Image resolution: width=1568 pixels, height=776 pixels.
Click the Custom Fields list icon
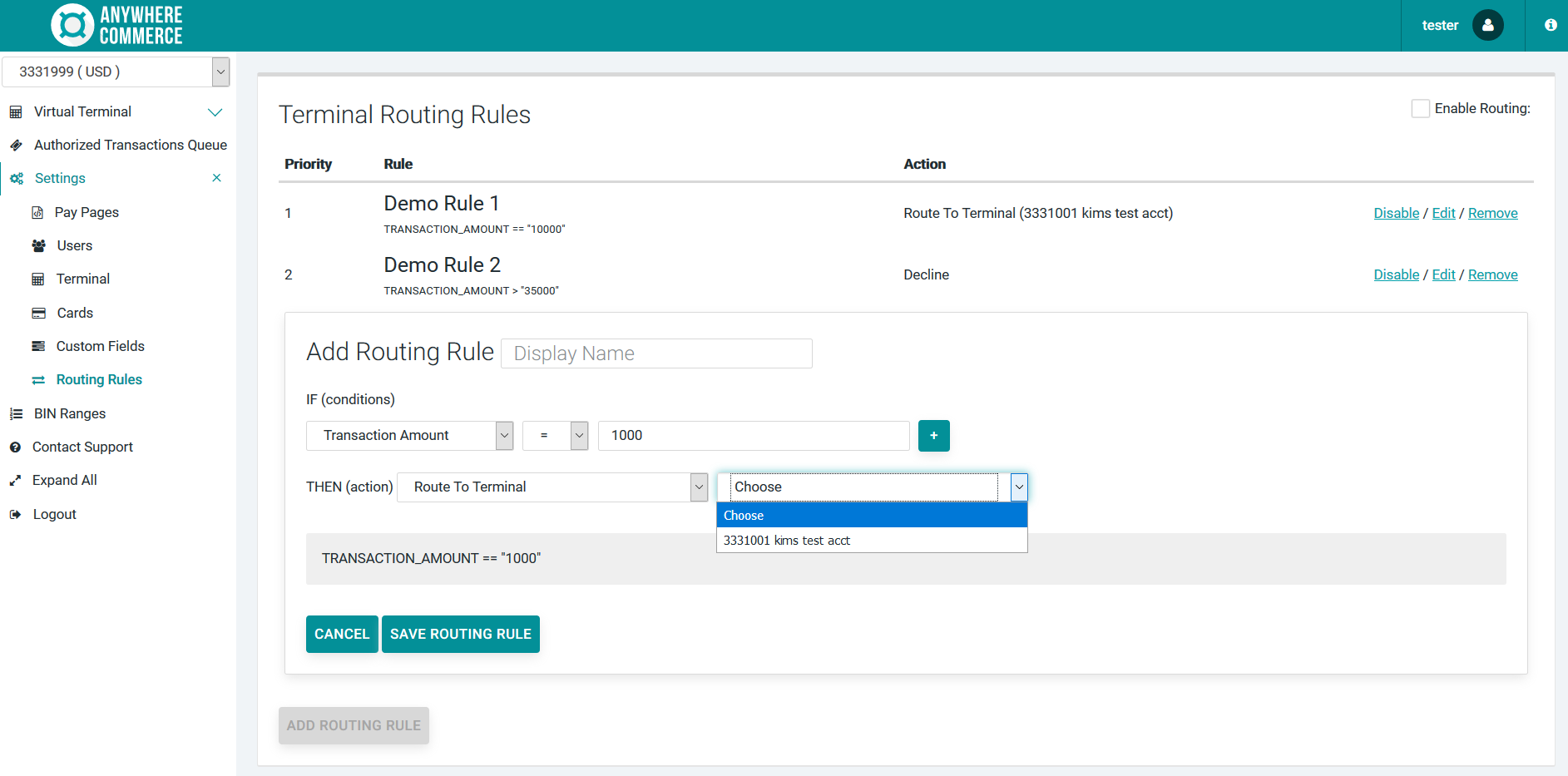click(x=38, y=347)
